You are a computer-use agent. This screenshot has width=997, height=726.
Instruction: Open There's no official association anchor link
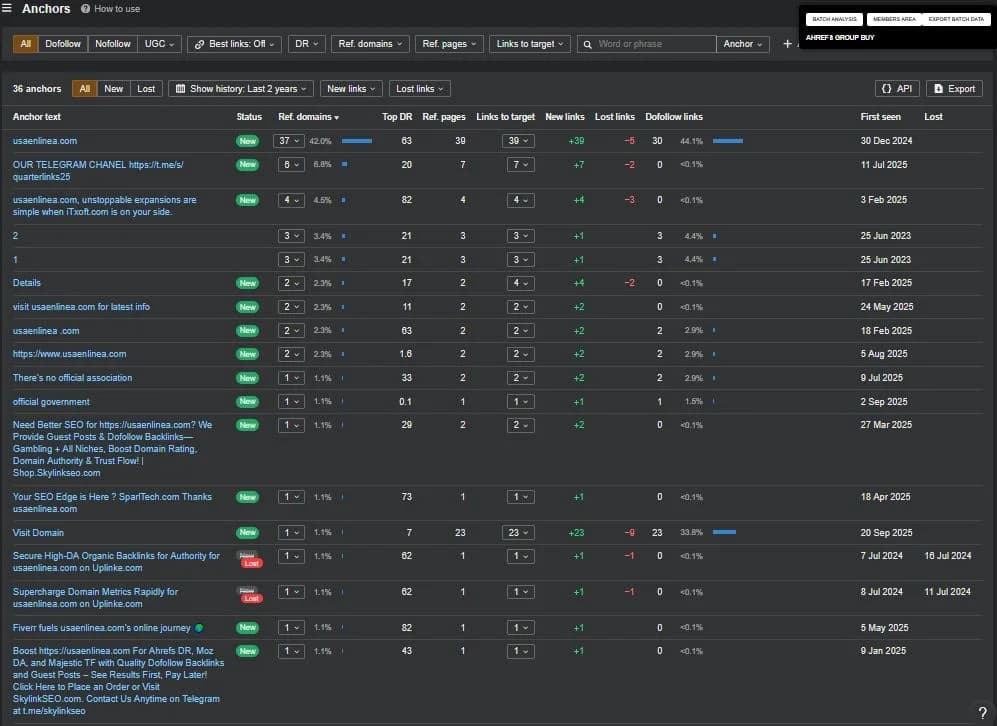click(x=72, y=378)
